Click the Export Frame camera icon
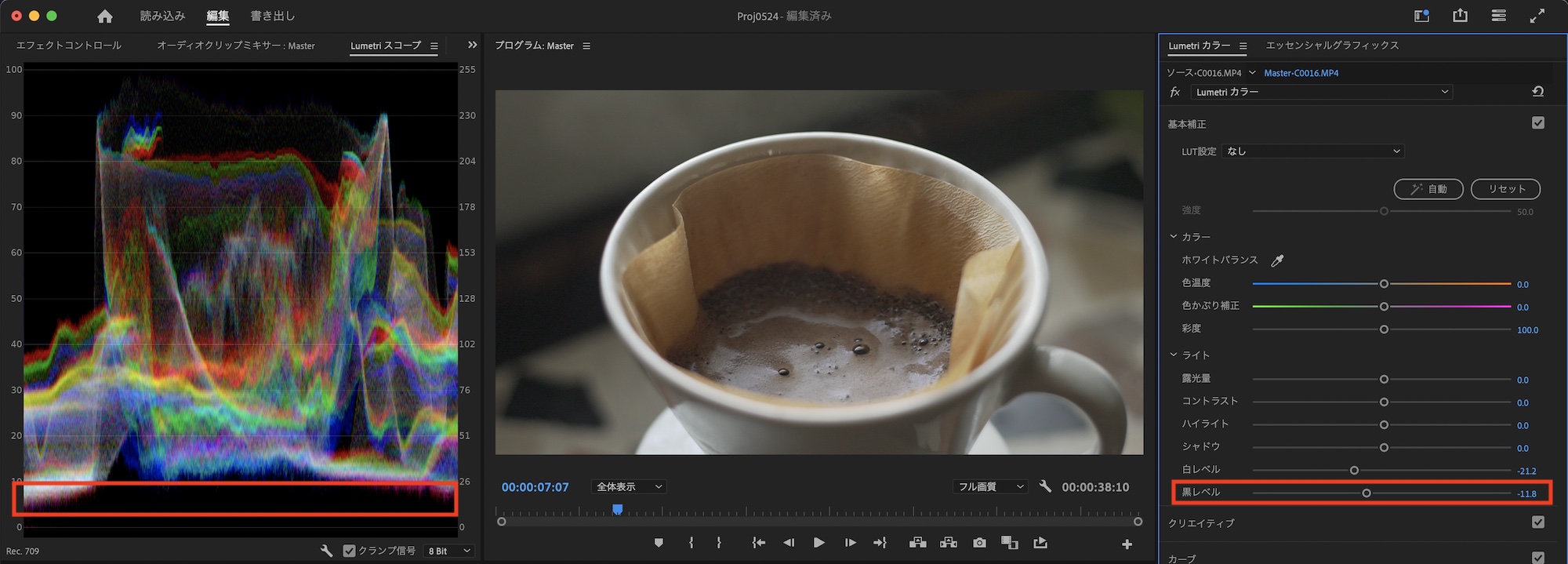Screen dimensions: 1568x564 pos(979,543)
